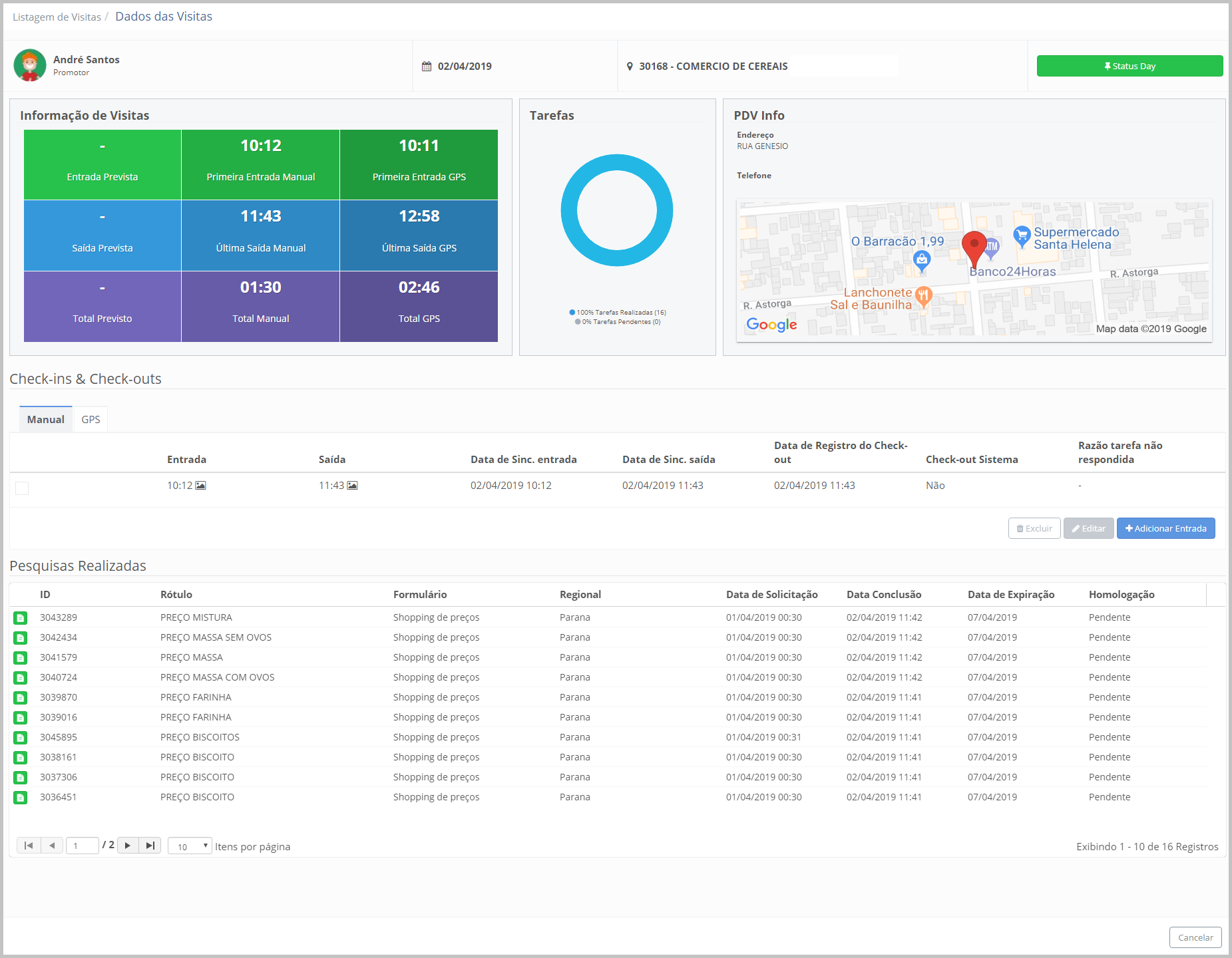Open the photo icon beside saída 11:43
The image size is (1232, 958).
pyautogui.click(x=352, y=486)
